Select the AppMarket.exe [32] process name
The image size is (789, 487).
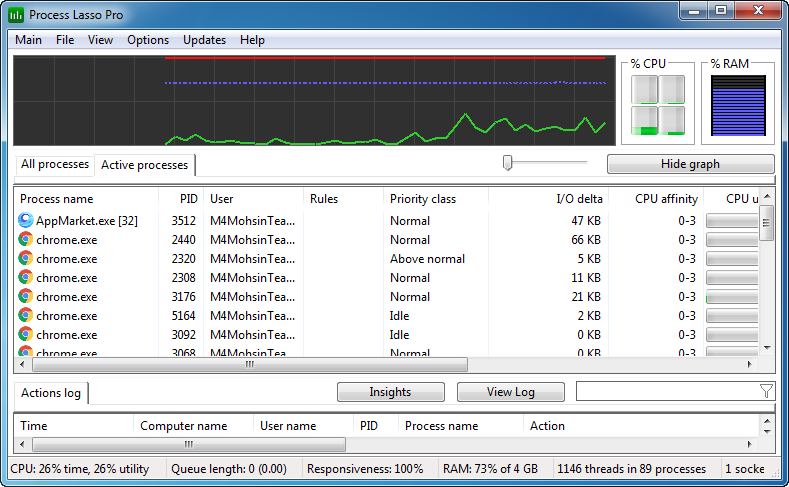click(87, 220)
